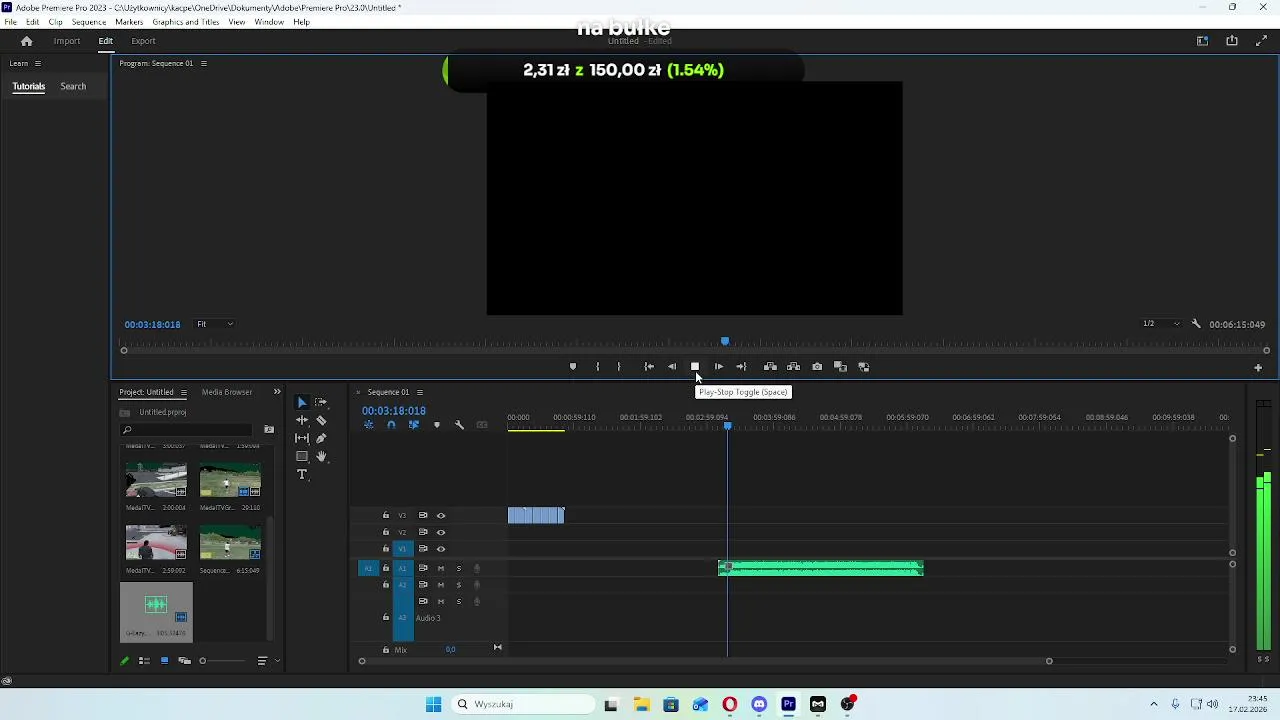Switch Project panel to icon view
The image size is (1280, 720).
click(164, 661)
